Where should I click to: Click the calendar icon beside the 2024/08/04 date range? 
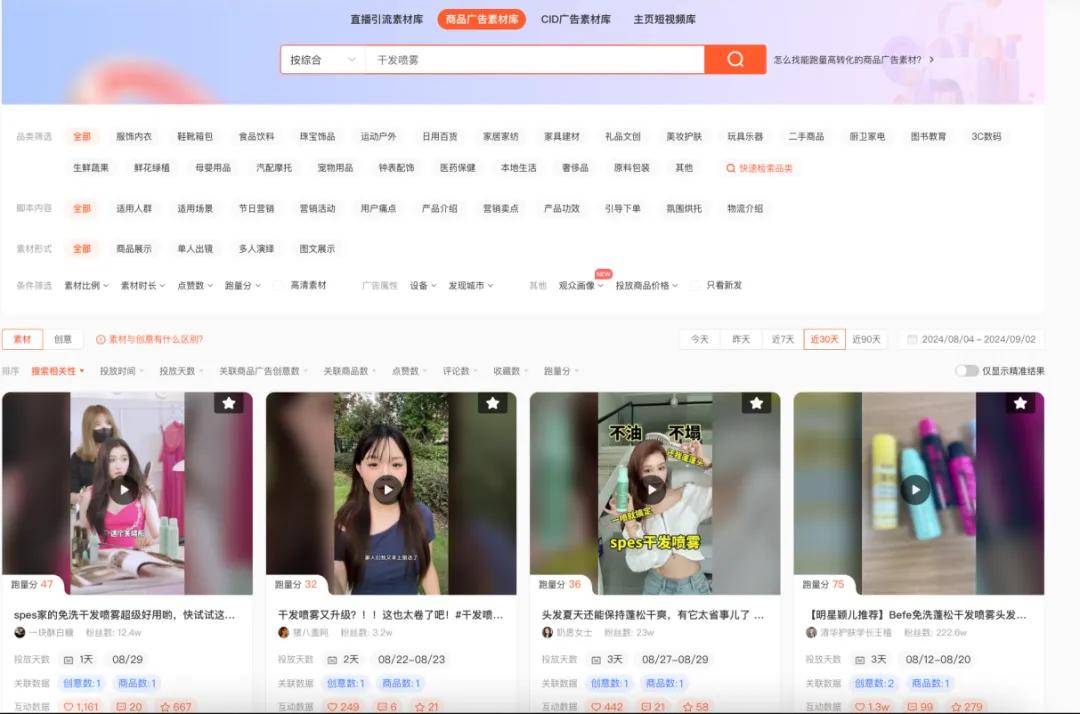(x=912, y=339)
